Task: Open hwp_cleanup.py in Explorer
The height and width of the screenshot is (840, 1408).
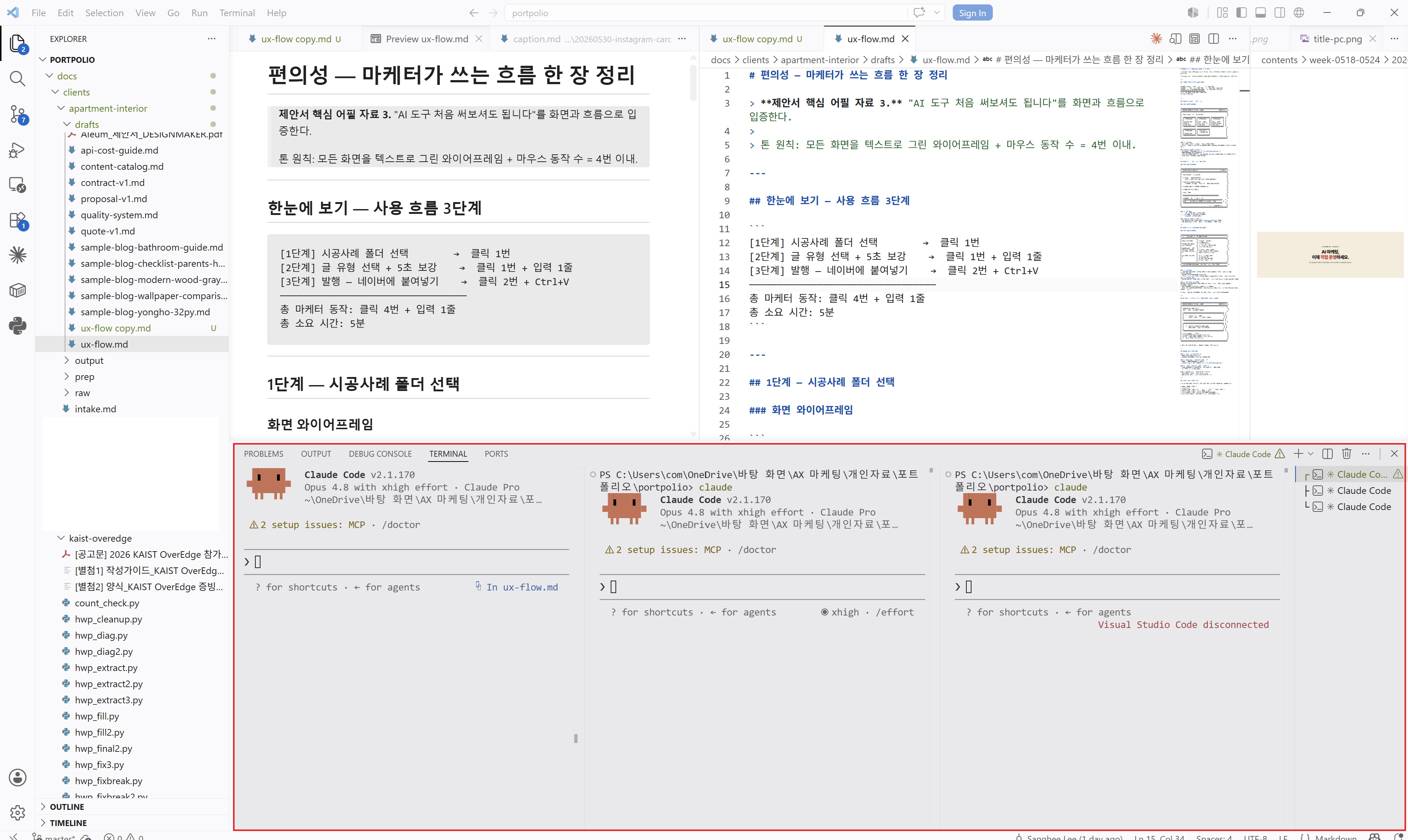Action: point(108,619)
